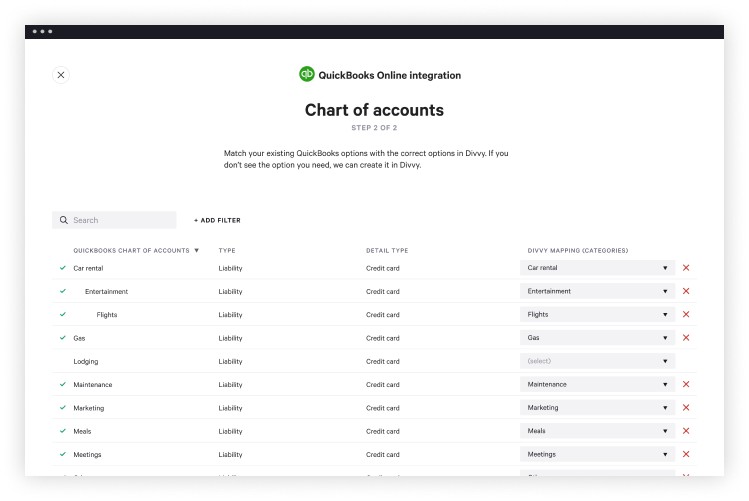Click Credit card detail in Meals row
Image resolution: width=749 pixels, height=501 pixels.
(x=383, y=431)
